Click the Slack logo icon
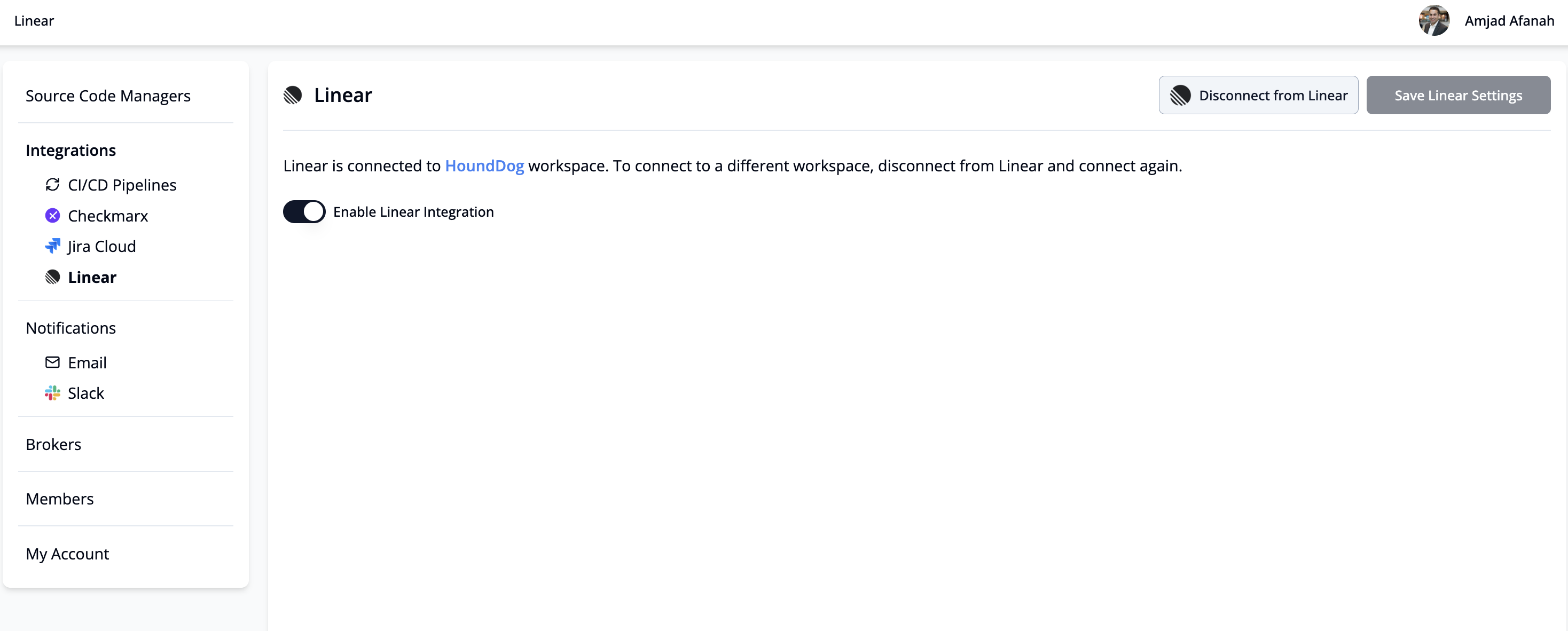Image resolution: width=1568 pixels, height=631 pixels. pyautogui.click(x=52, y=393)
